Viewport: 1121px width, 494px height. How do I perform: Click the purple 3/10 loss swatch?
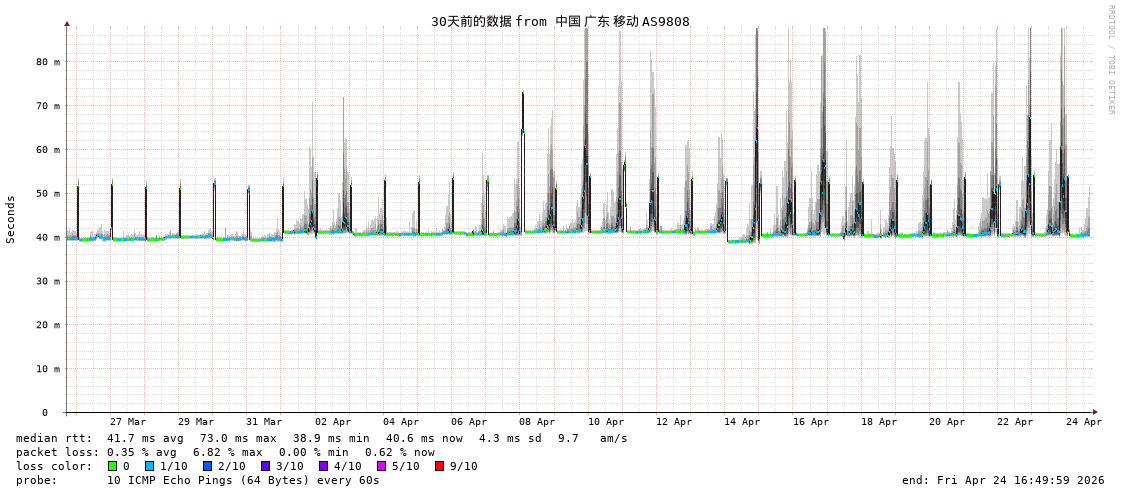(x=265, y=466)
